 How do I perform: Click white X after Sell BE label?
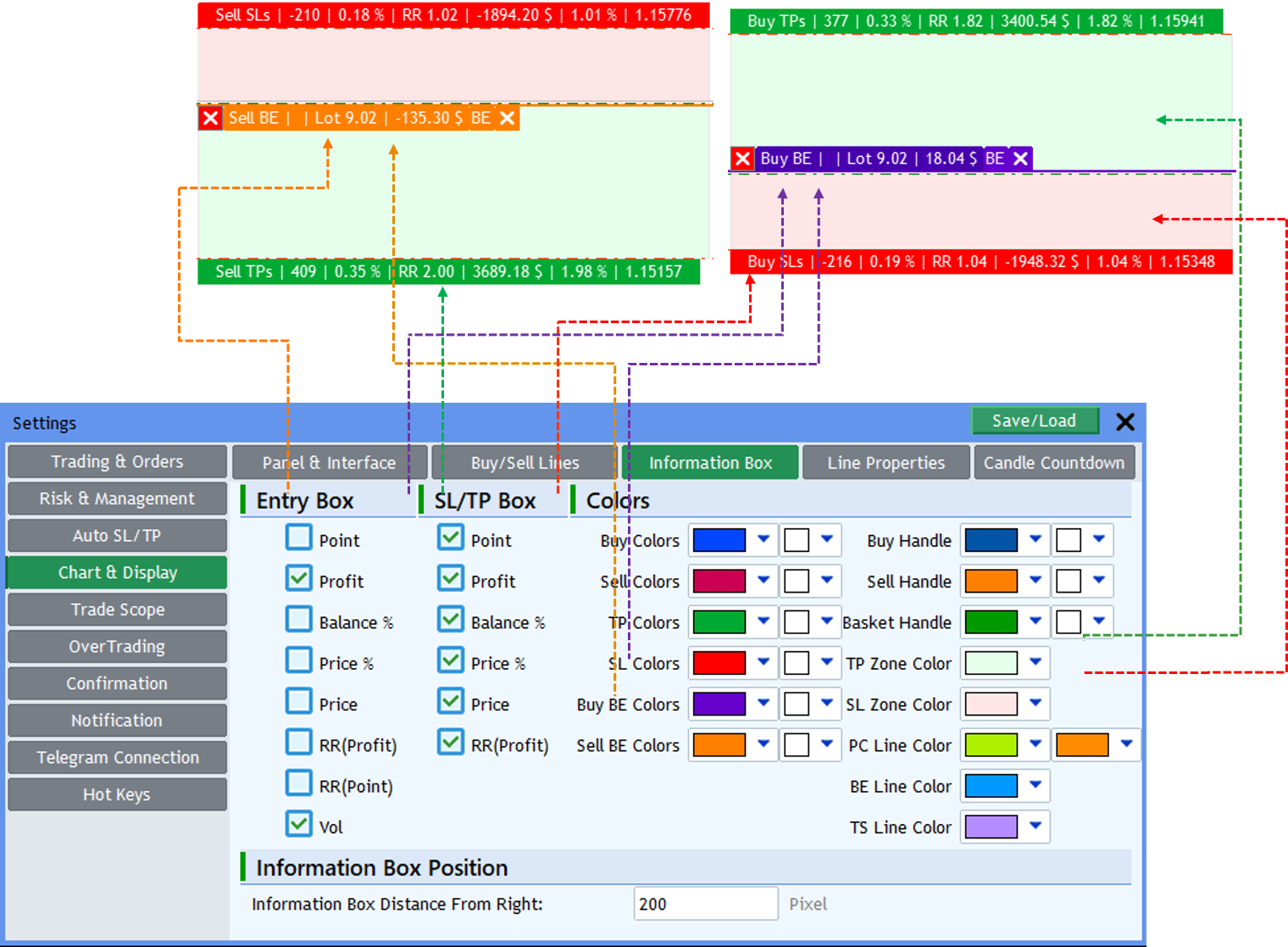[507, 118]
